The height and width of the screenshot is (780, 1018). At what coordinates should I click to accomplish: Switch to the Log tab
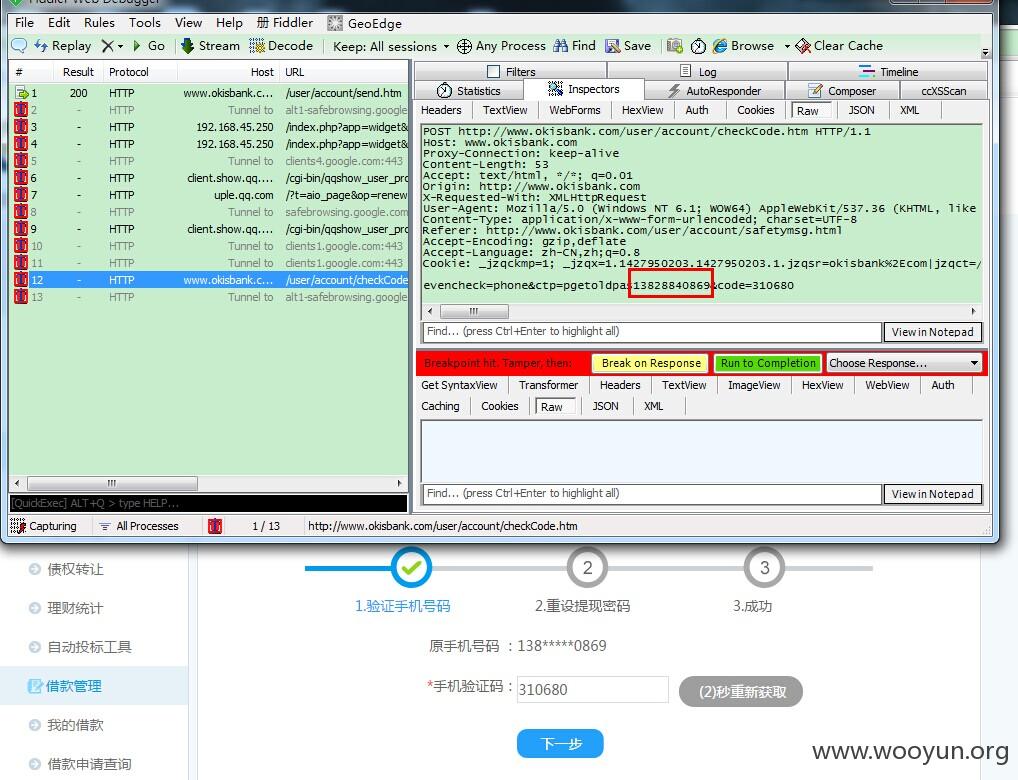pos(697,71)
